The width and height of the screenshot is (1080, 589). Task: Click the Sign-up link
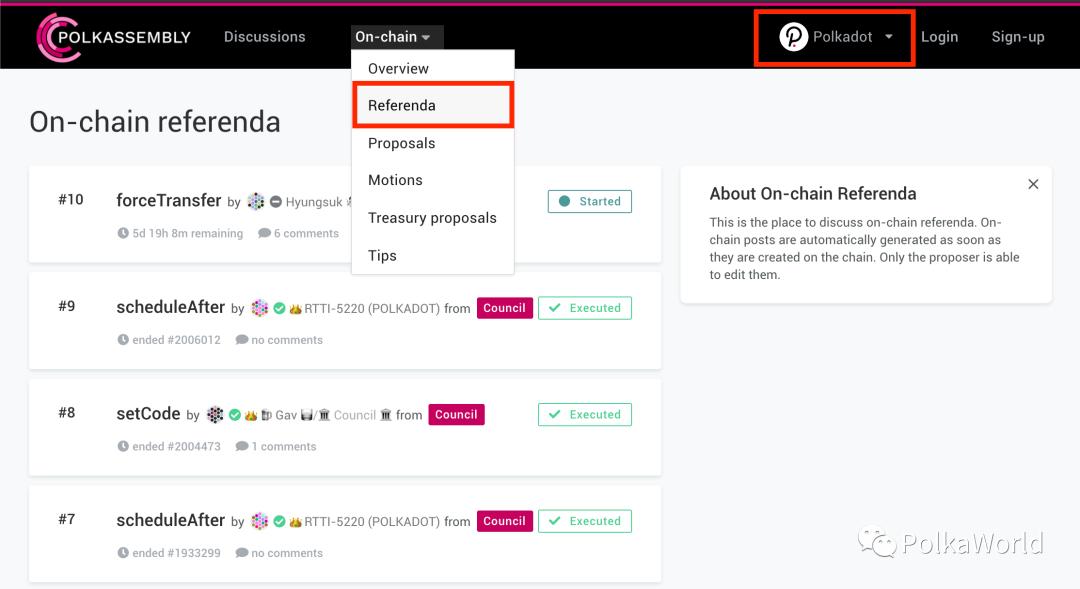coord(1018,37)
